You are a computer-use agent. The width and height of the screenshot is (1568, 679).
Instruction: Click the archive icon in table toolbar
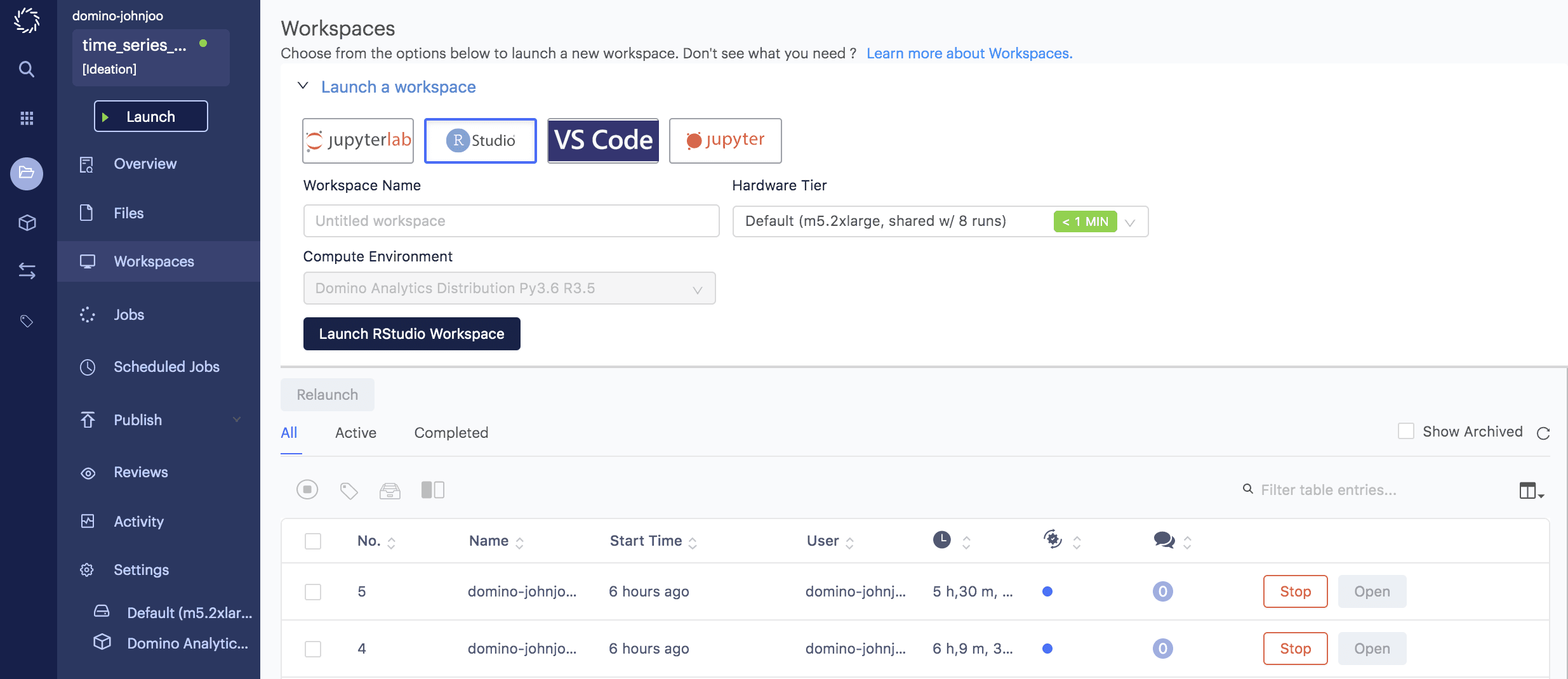click(390, 491)
